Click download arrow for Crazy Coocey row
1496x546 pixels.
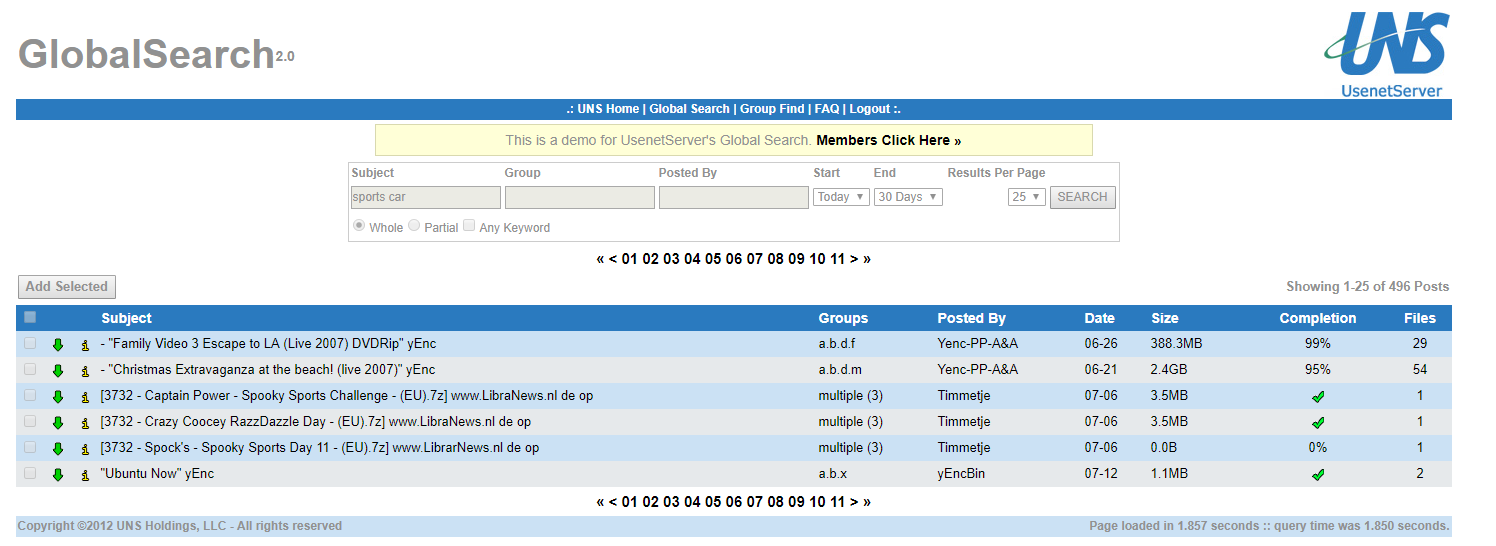tap(58, 422)
